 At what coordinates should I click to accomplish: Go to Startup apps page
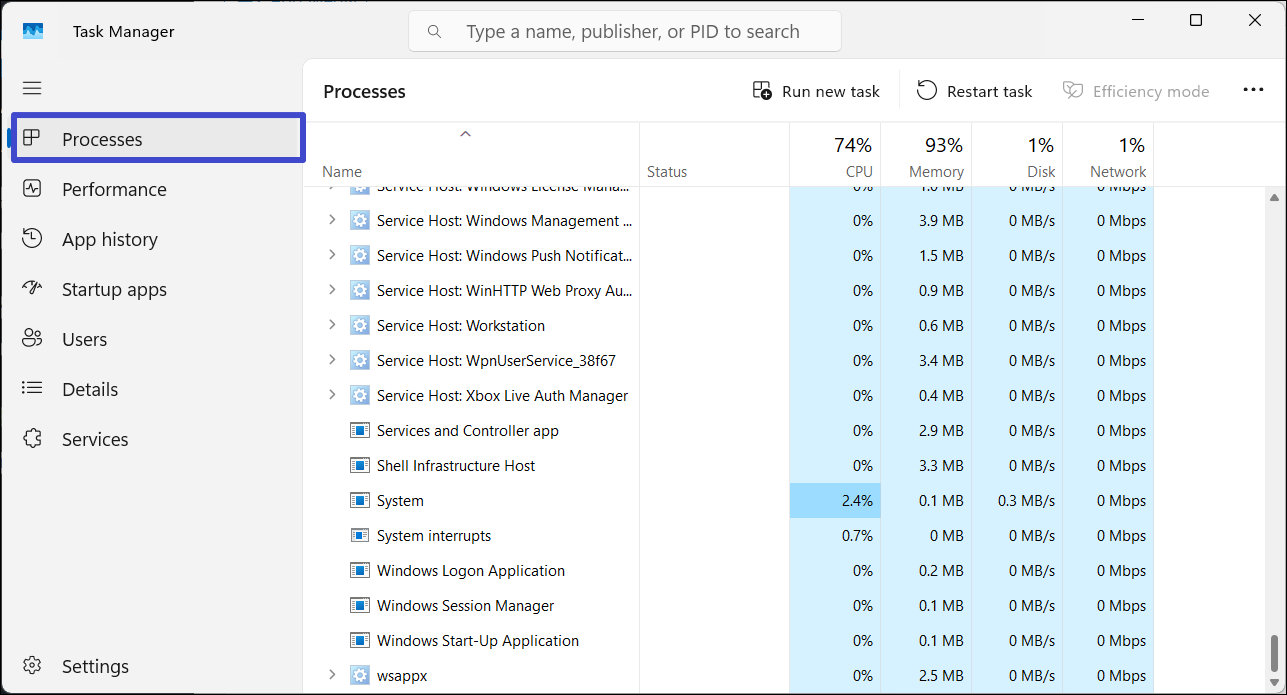click(x=114, y=289)
